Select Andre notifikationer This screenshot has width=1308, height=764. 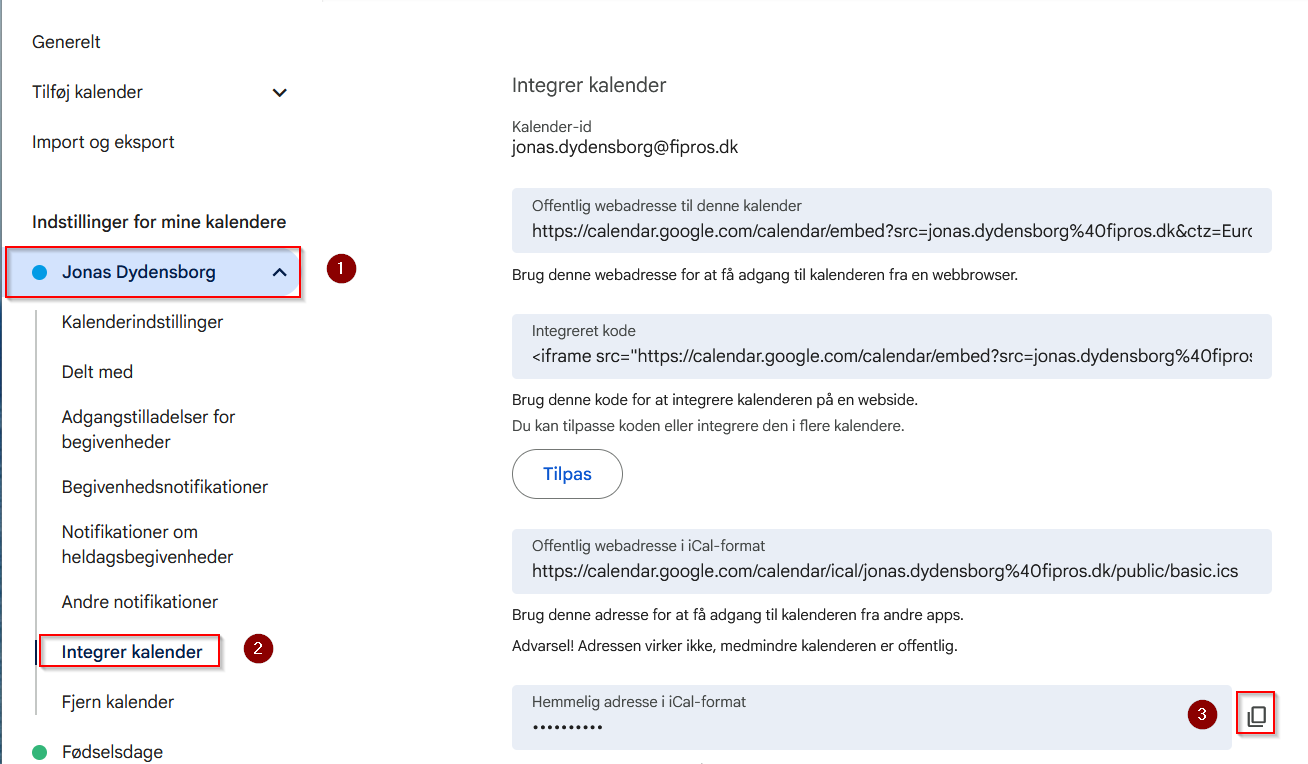tap(140, 602)
